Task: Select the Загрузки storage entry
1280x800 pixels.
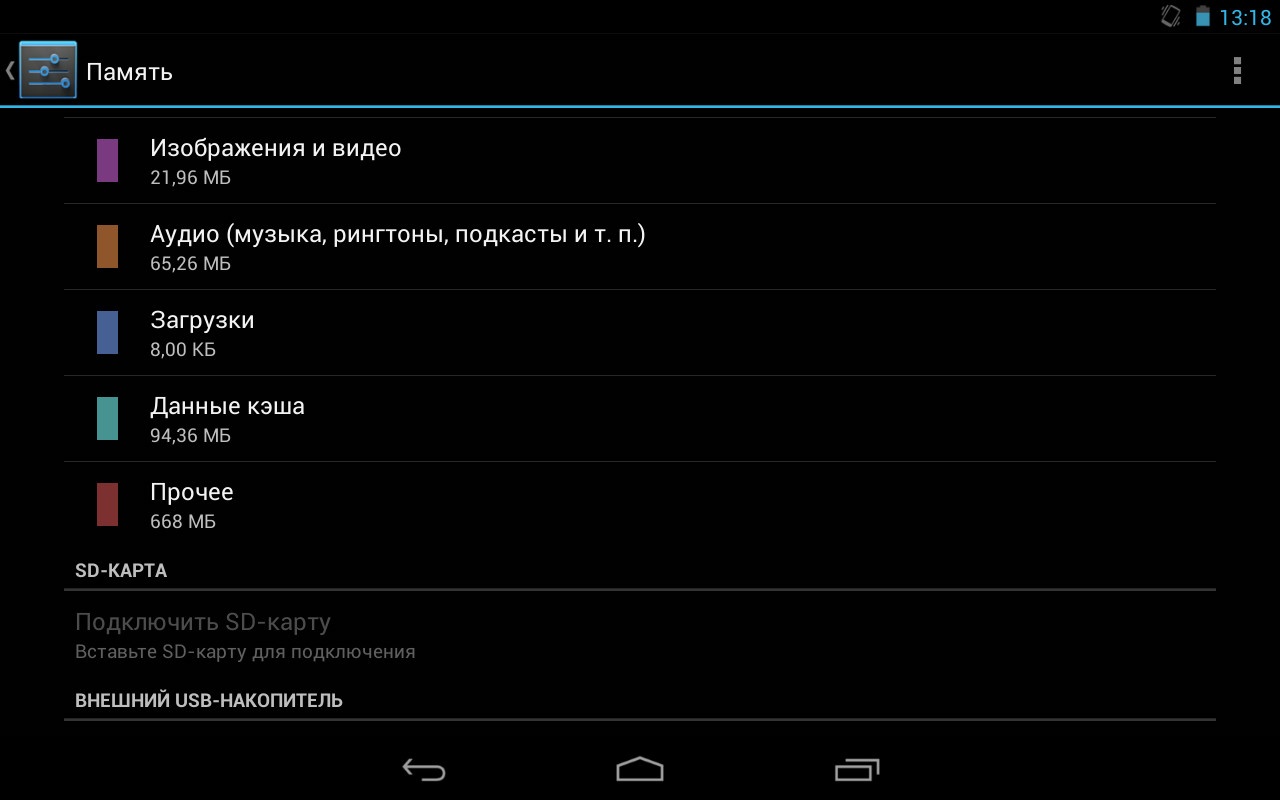Action: click(640, 333)
